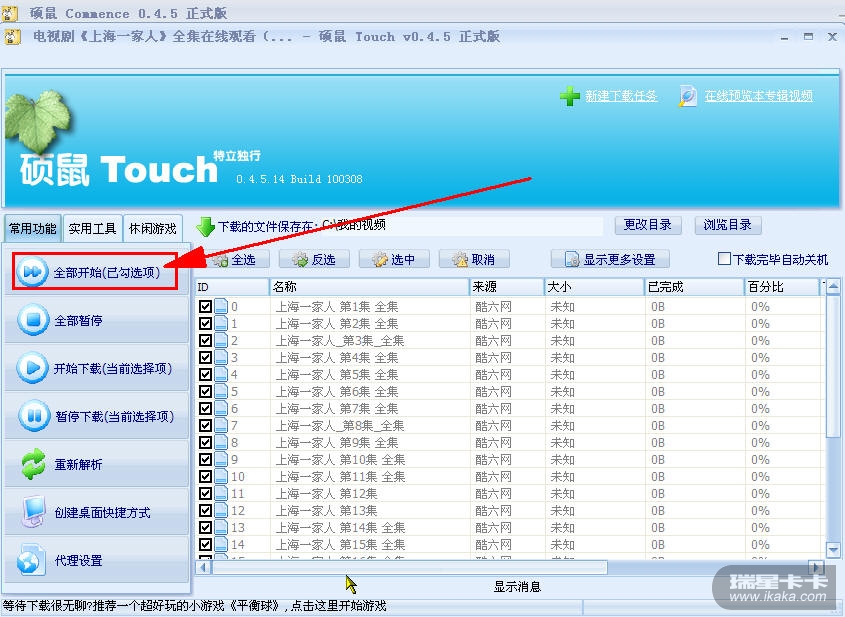Viewport: 845px width, 617px height.
Task: Select row 上海一家人 第1集 全集
Action: [509, 307]
